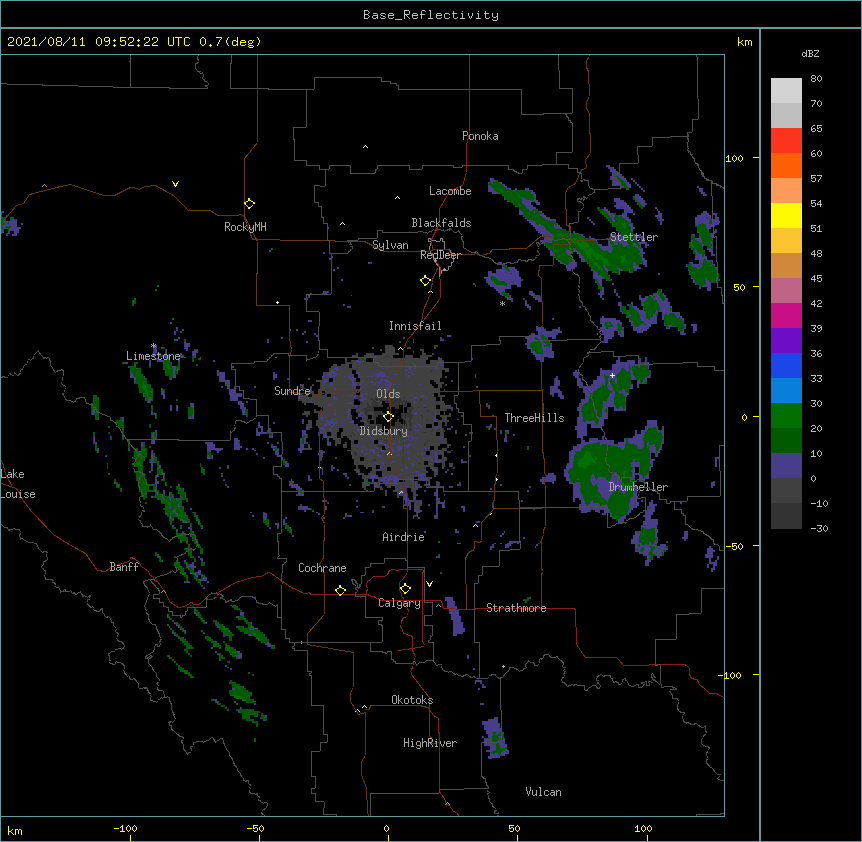Click the Stettler city label
The image size is (862, 842).
[x=633, y=237]
